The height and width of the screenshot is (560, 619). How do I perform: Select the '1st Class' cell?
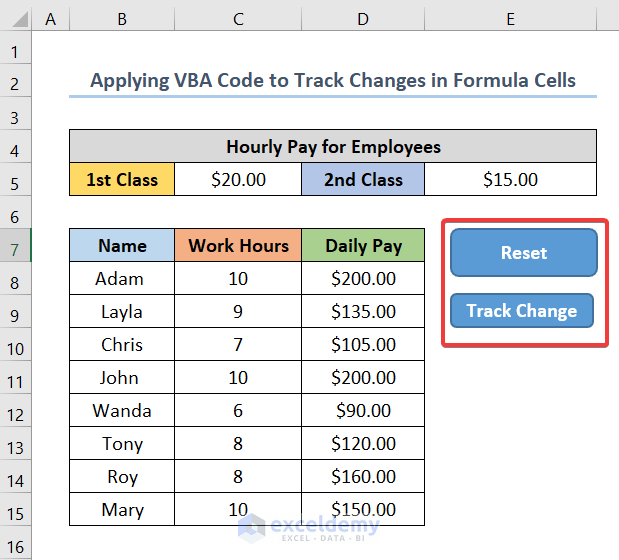[122, 179]
